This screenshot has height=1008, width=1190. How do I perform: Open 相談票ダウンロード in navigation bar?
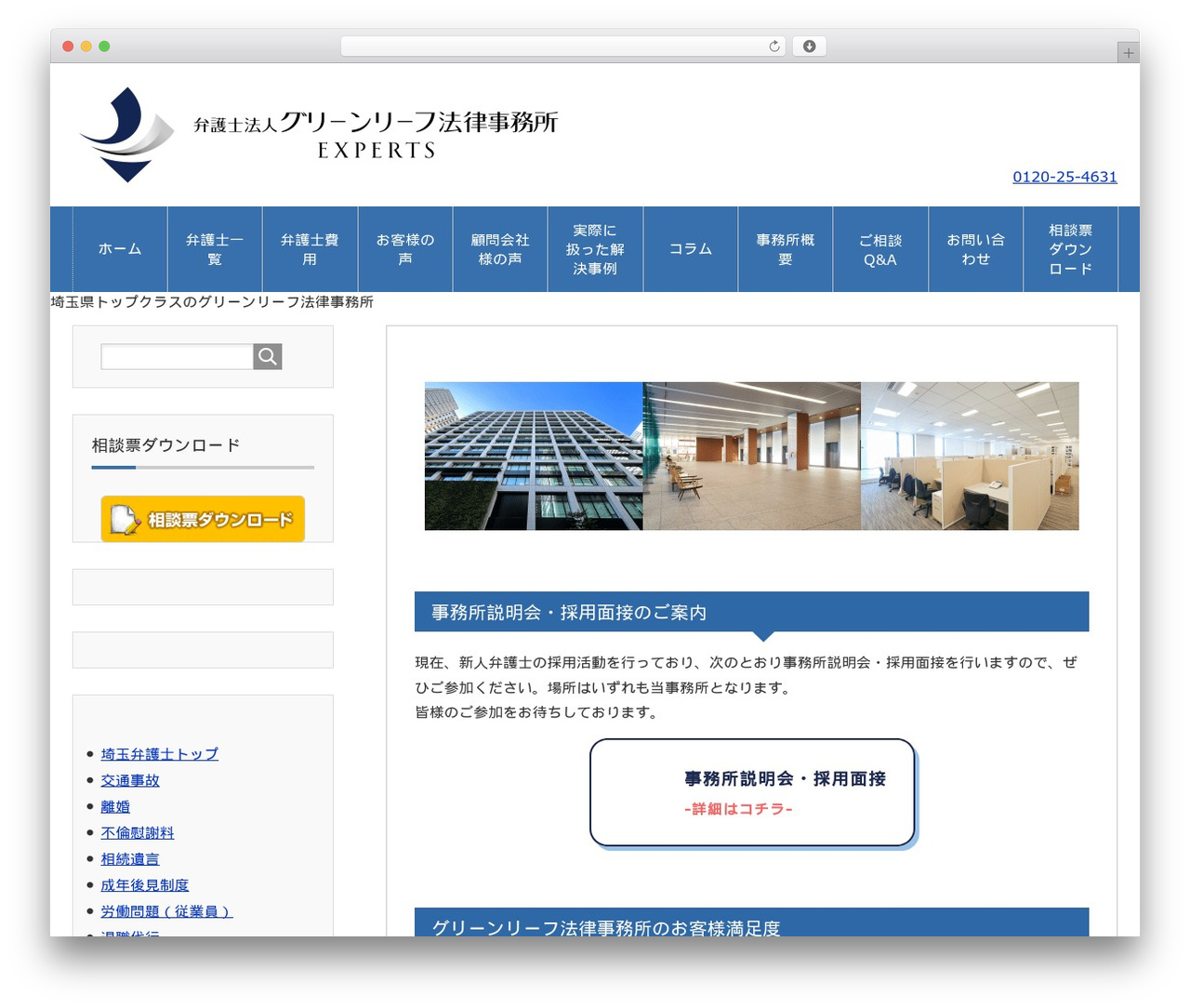[1071, 249]
